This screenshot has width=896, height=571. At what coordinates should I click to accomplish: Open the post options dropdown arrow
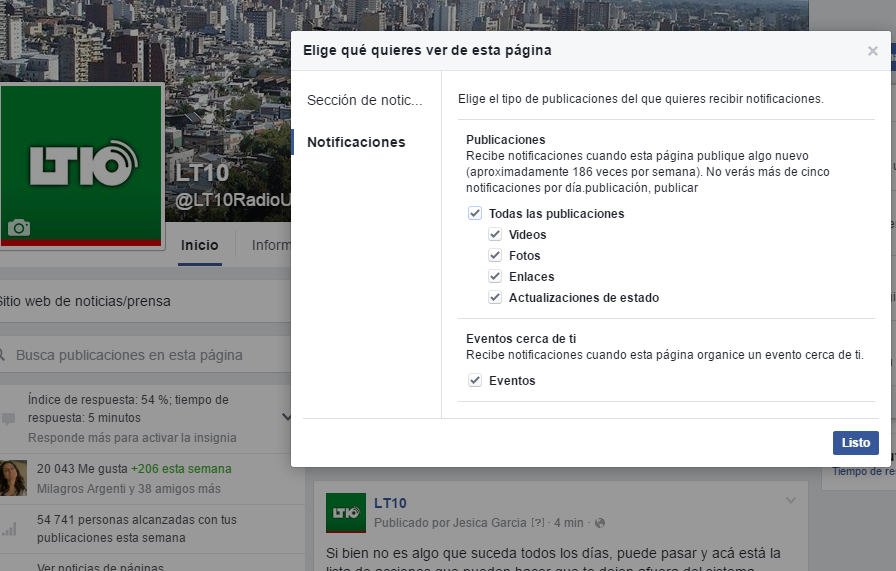[791, 500]
